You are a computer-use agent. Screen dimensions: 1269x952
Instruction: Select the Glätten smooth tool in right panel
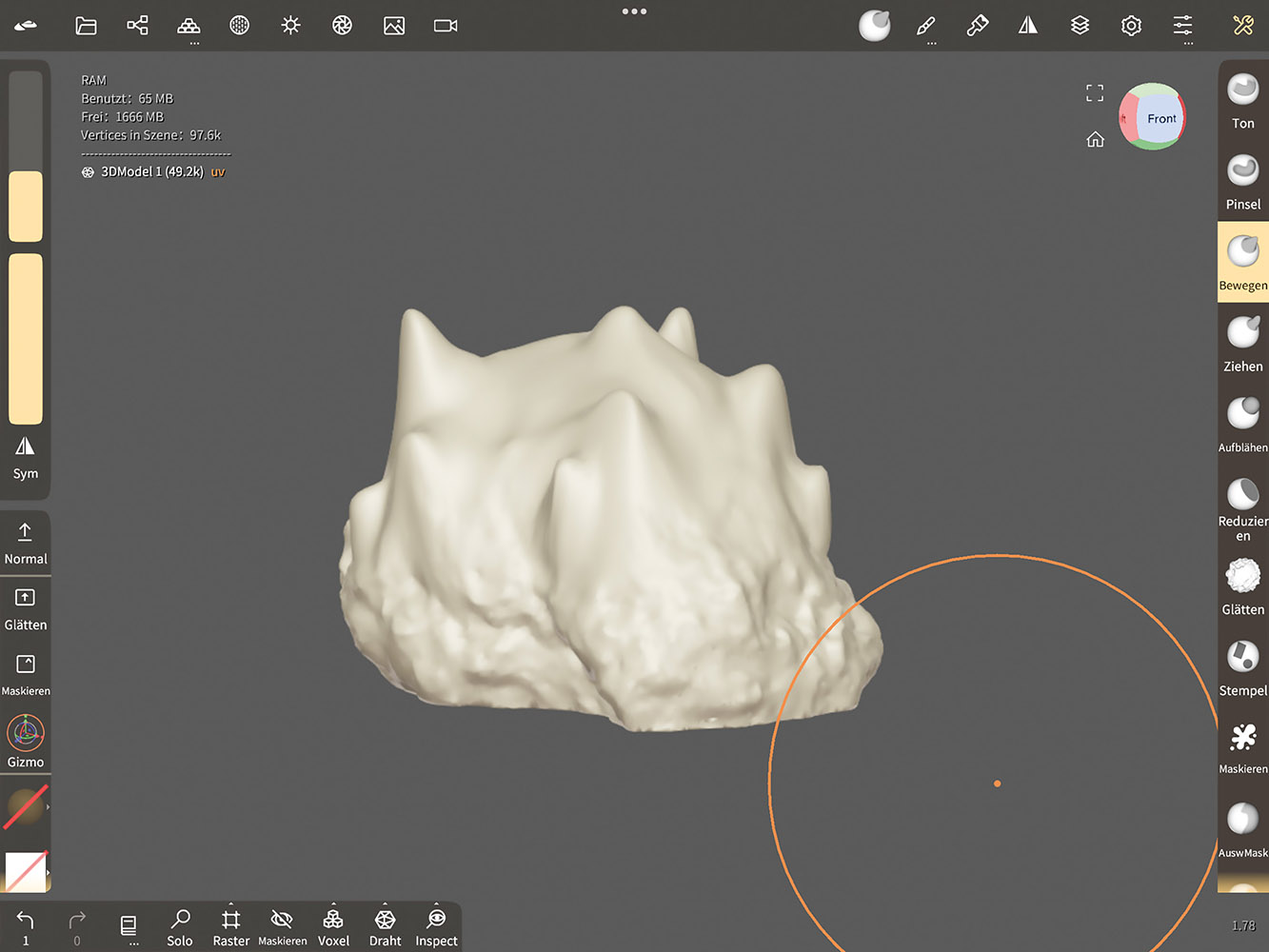point(1243,587)
